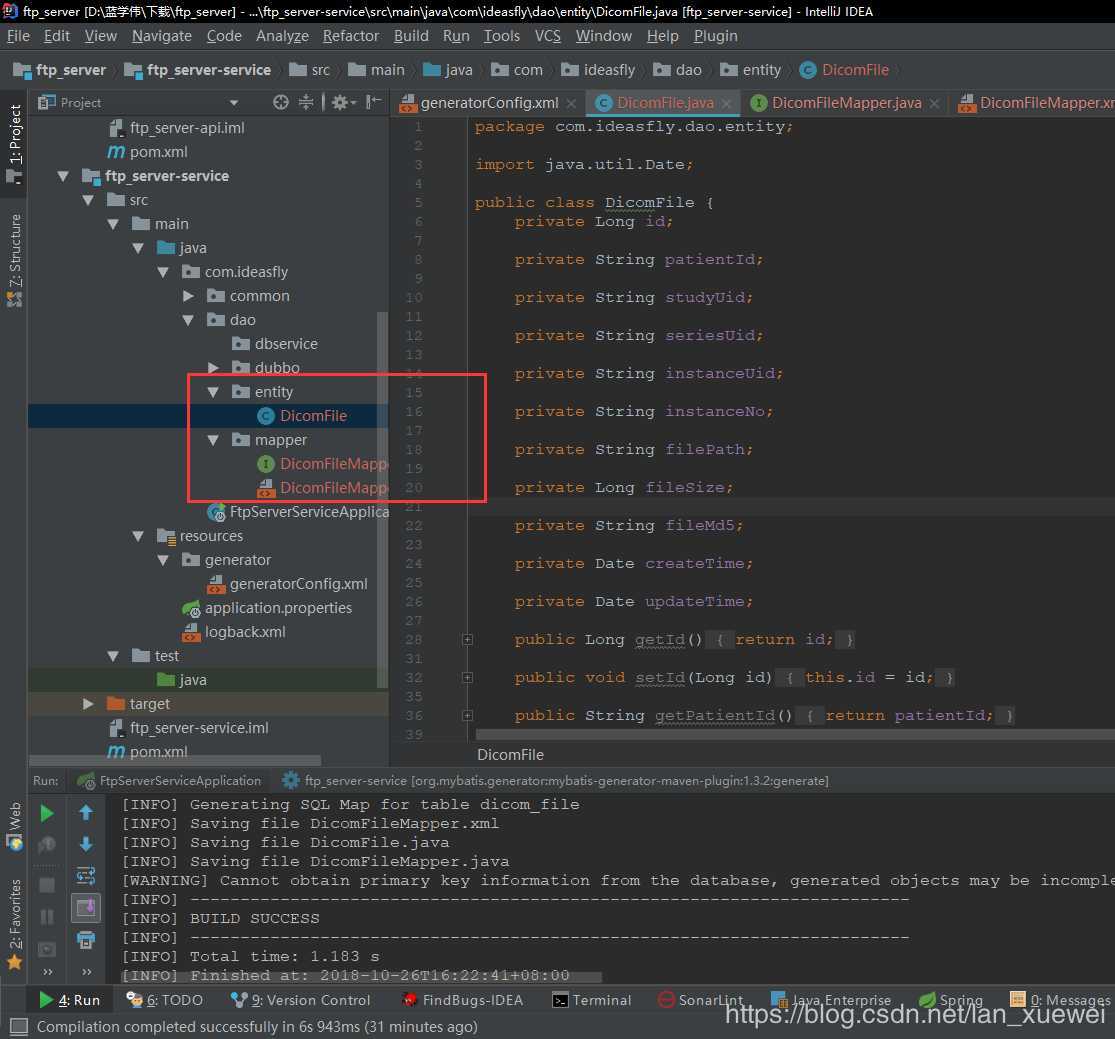Open the SonarLint tool window

click(700, 1000)
